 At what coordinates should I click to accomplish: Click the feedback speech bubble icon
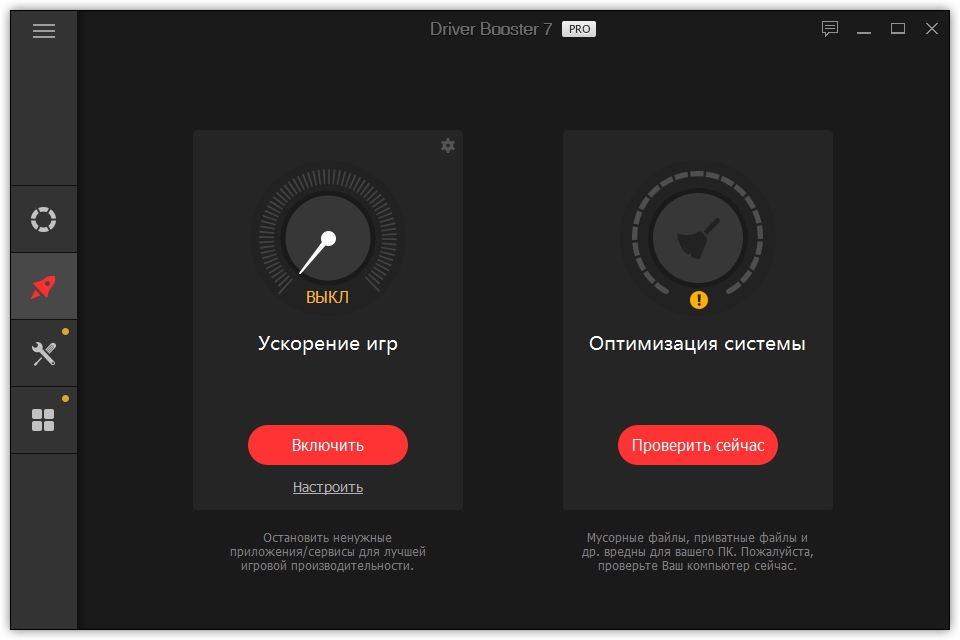click(x=829, y=29)
